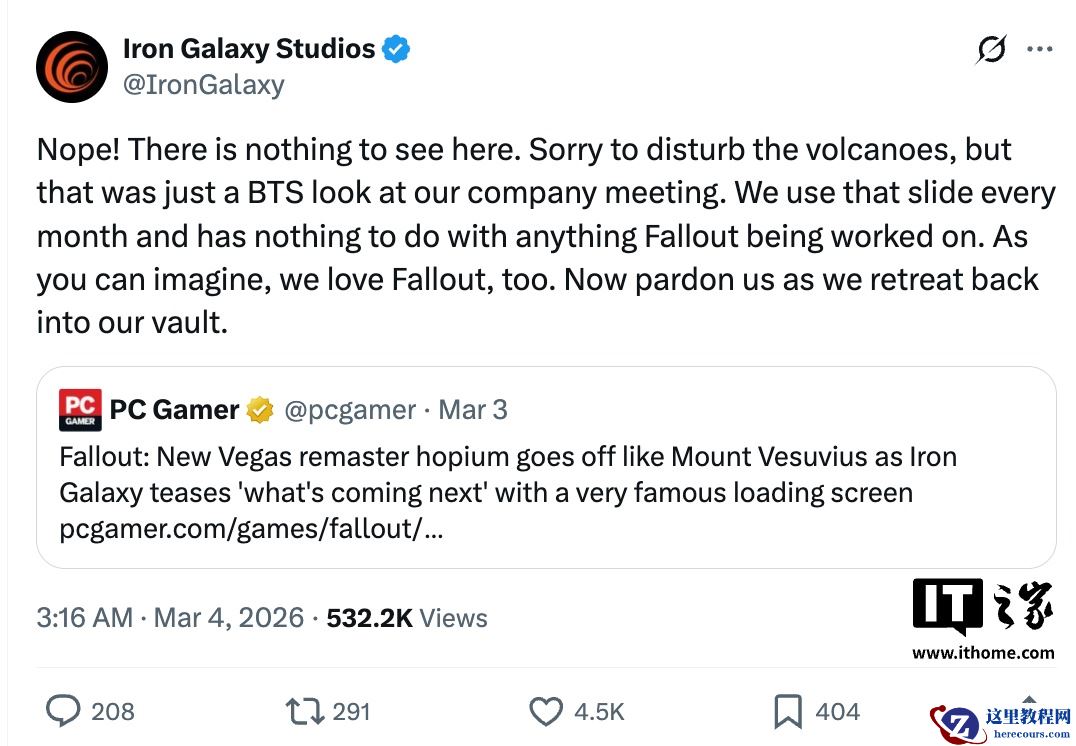1076x746 pixels.
Task: Open the three-dot more options menu
Action: [x=1040, y=49]
